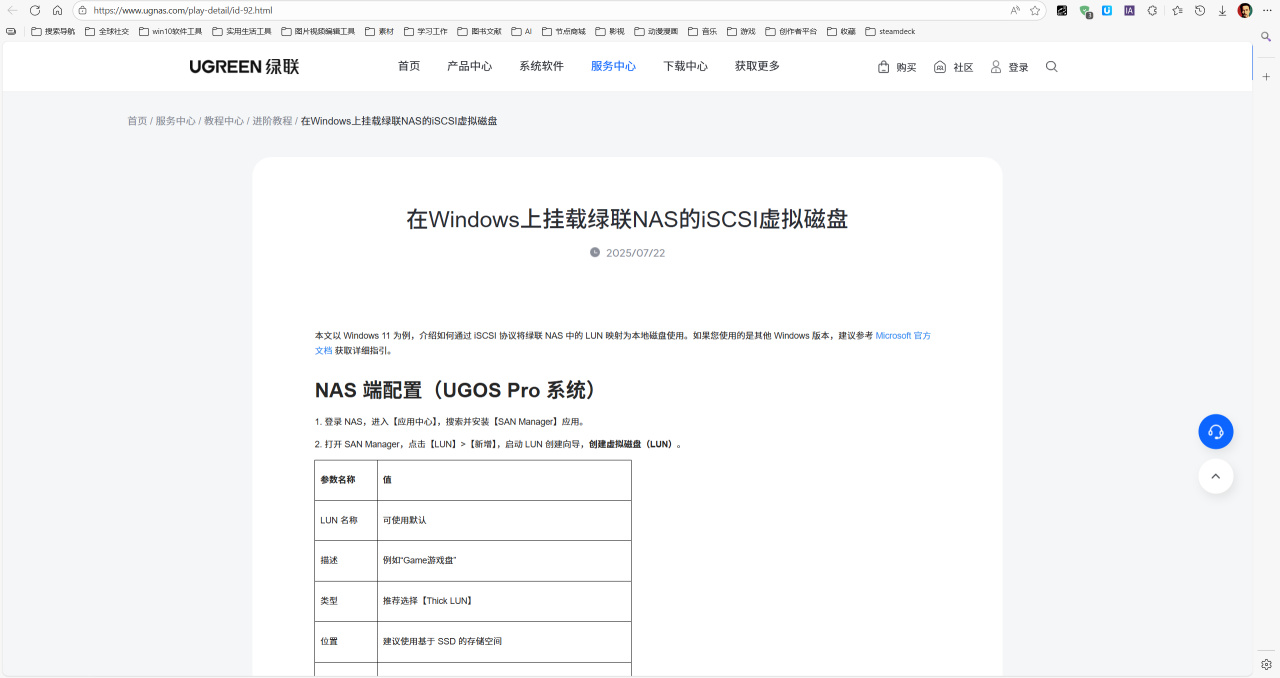Open the read aloud icon in address bar
The width and height of the screenshot is (1280, 678).
tap(1015, 10)
